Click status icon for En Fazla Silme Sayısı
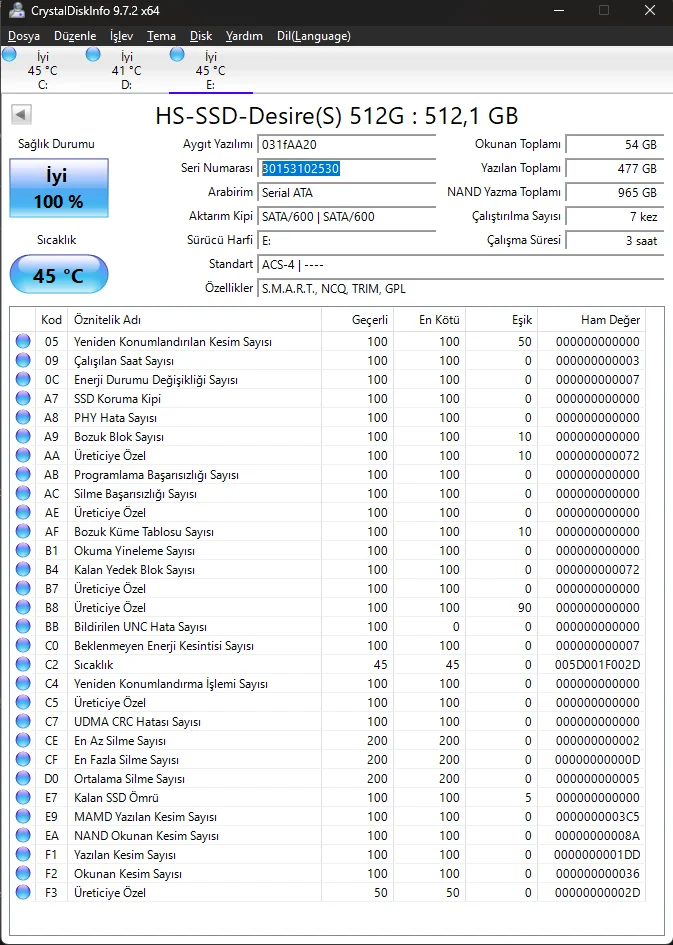 23,759
